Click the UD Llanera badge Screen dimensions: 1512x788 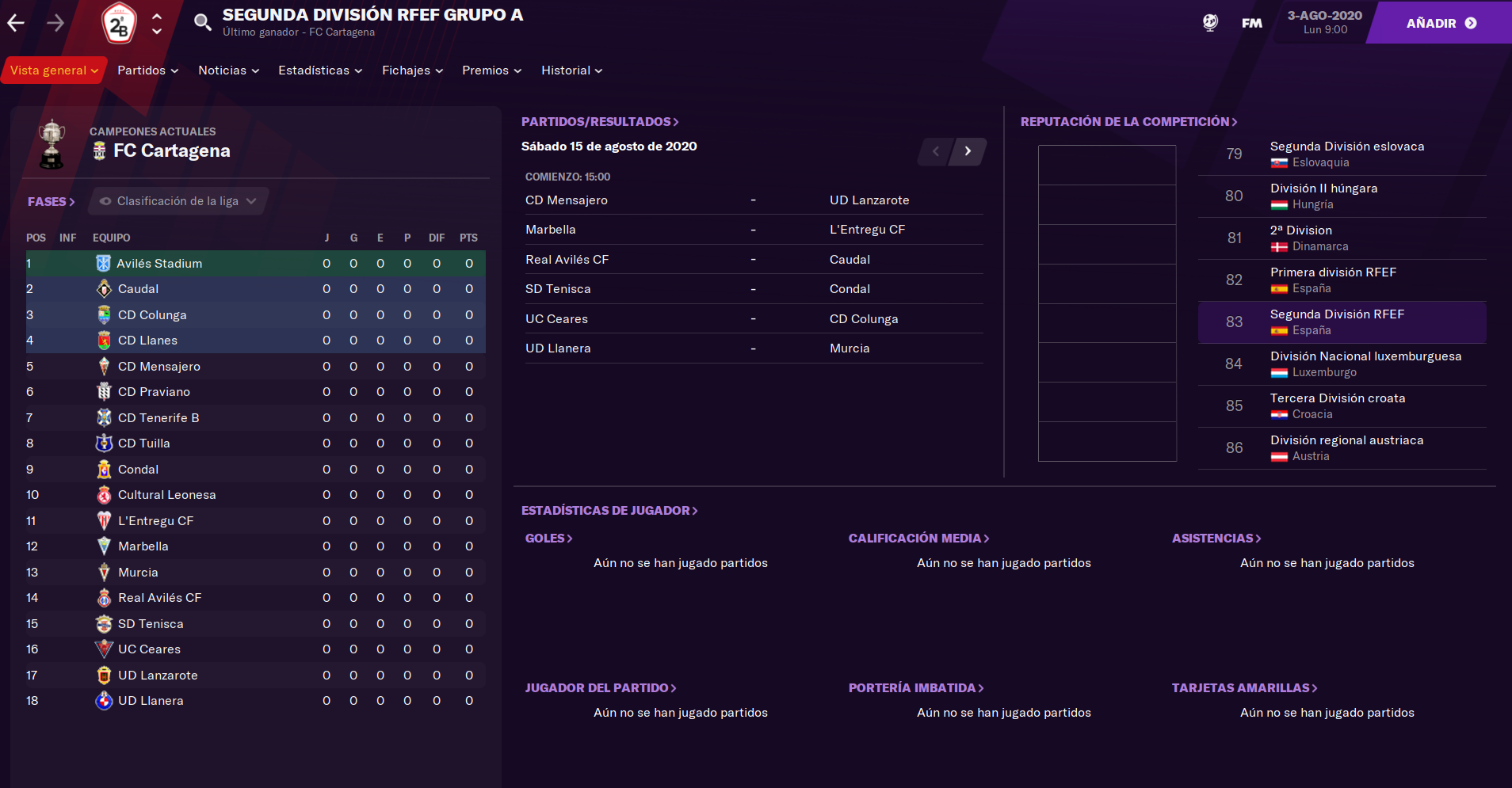tap(104, 701)
